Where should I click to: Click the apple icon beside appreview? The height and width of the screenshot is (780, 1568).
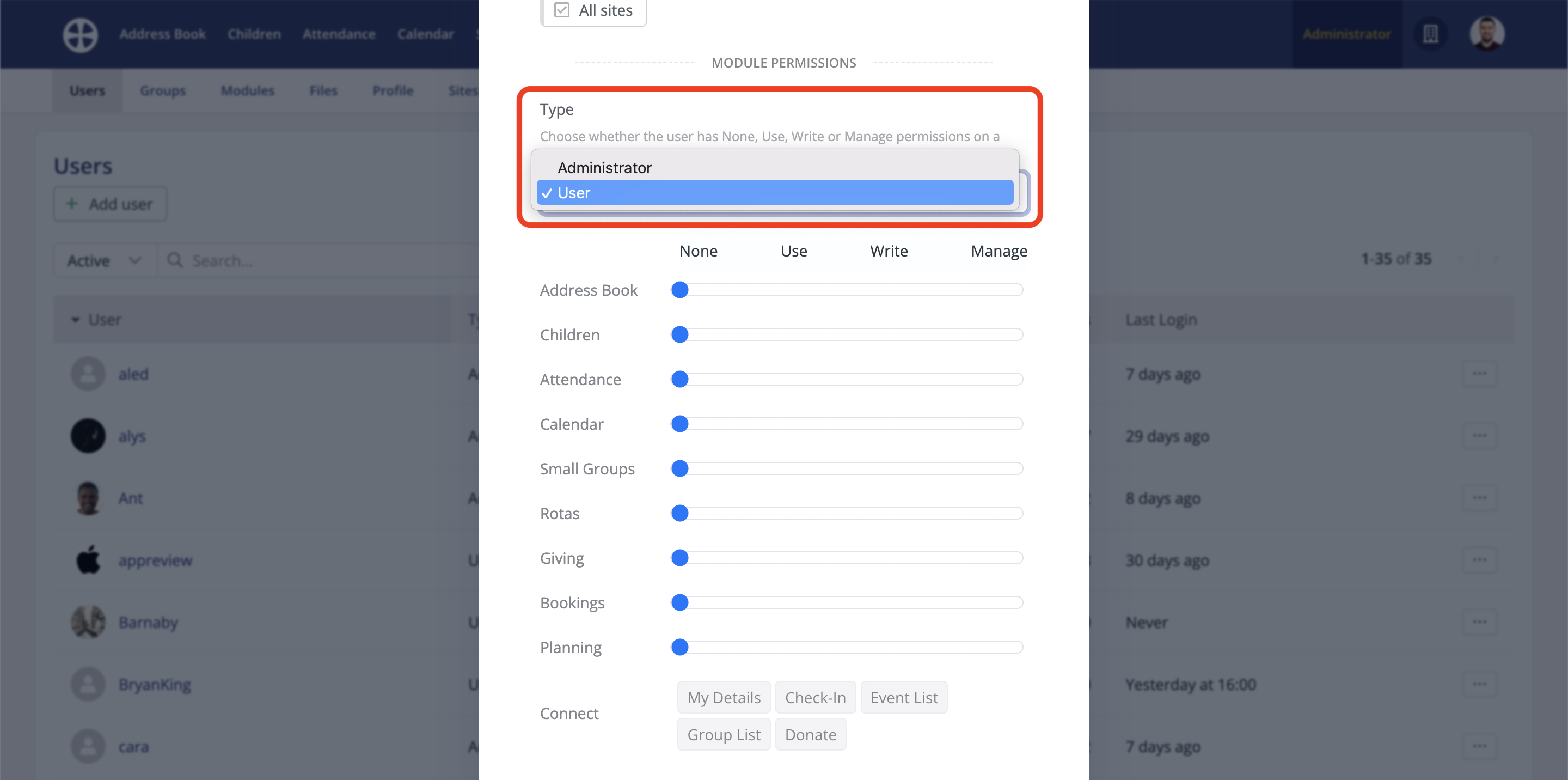87,560
